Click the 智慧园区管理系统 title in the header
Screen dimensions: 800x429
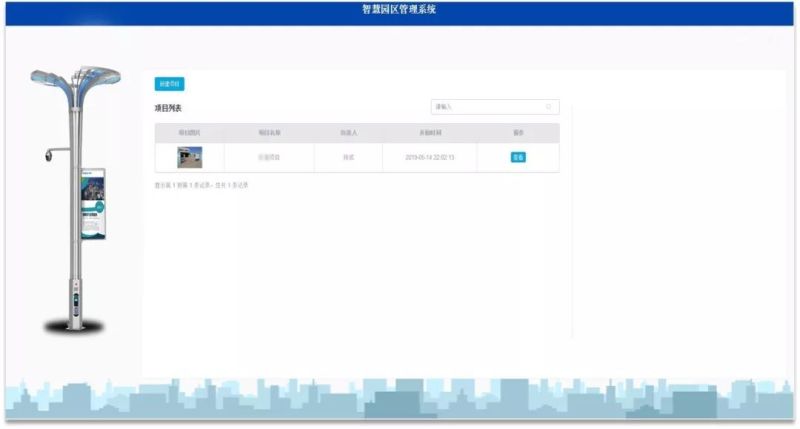click(x=399, y=10)
